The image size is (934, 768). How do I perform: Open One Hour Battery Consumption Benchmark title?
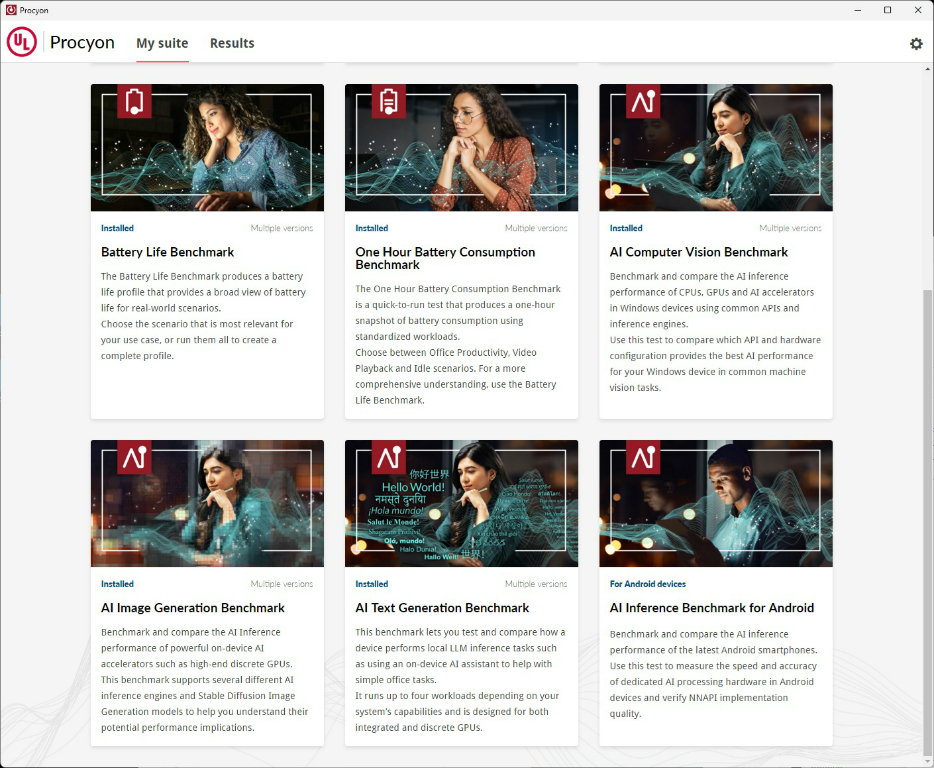446,258
